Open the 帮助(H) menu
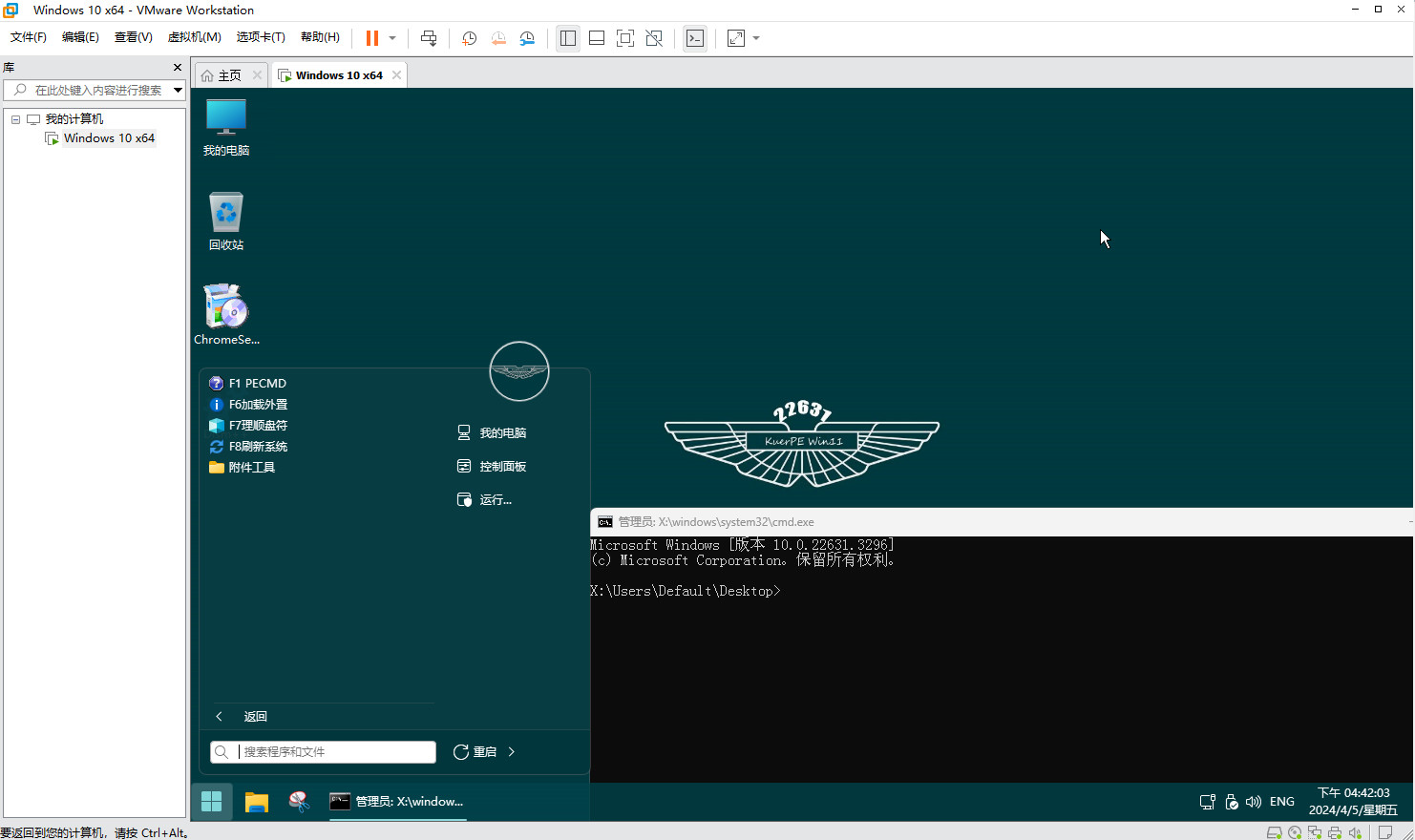This screenshot has width=1415, height=840. tap(320, 37)
